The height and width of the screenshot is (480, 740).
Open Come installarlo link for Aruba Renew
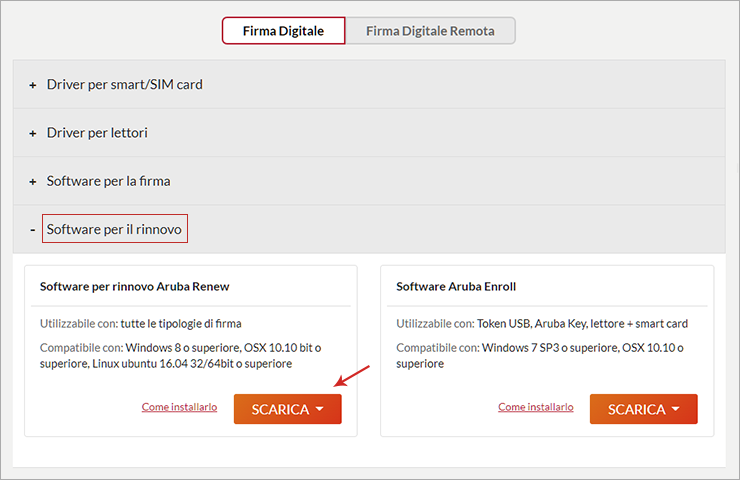pos(179,407)
